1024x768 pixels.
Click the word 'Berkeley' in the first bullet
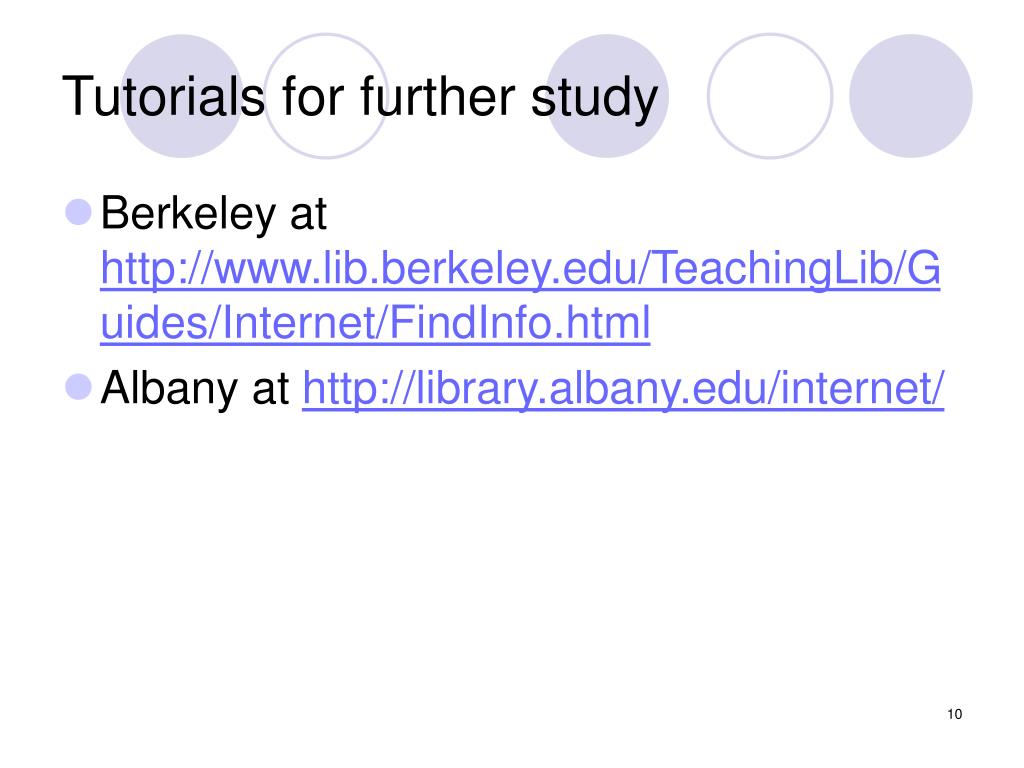(x=188, y=216)
